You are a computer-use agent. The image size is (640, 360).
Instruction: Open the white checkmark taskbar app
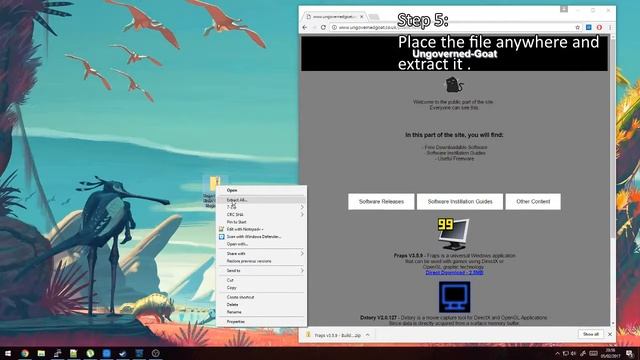coord(122,353)
